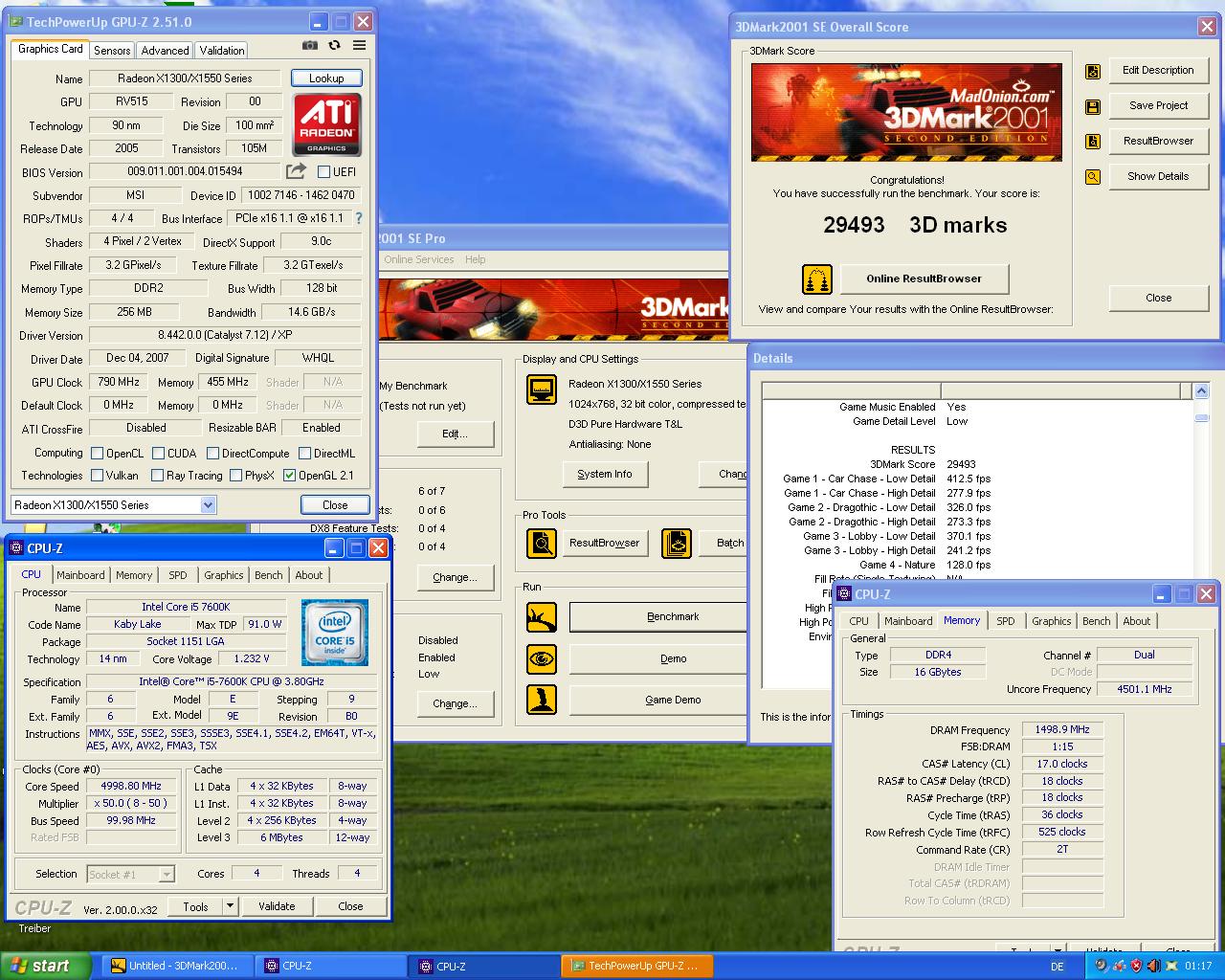Image resolution: width=1225 pixels, height=980 pixels.
Task: Toggle the CUDA checkbox
Action: click(157, 454)
